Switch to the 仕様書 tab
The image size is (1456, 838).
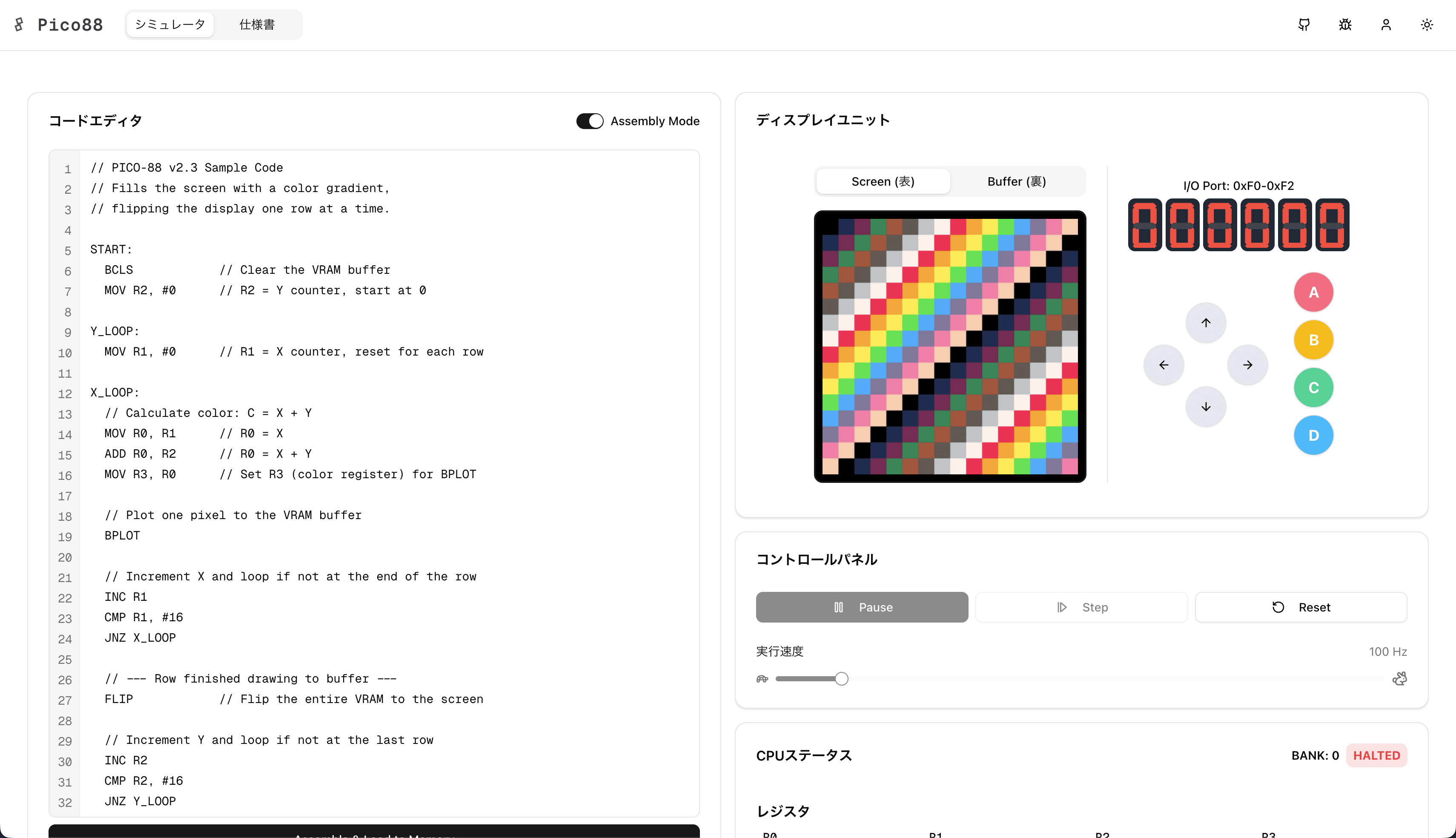pyautogui.click(x=257, y=25)
